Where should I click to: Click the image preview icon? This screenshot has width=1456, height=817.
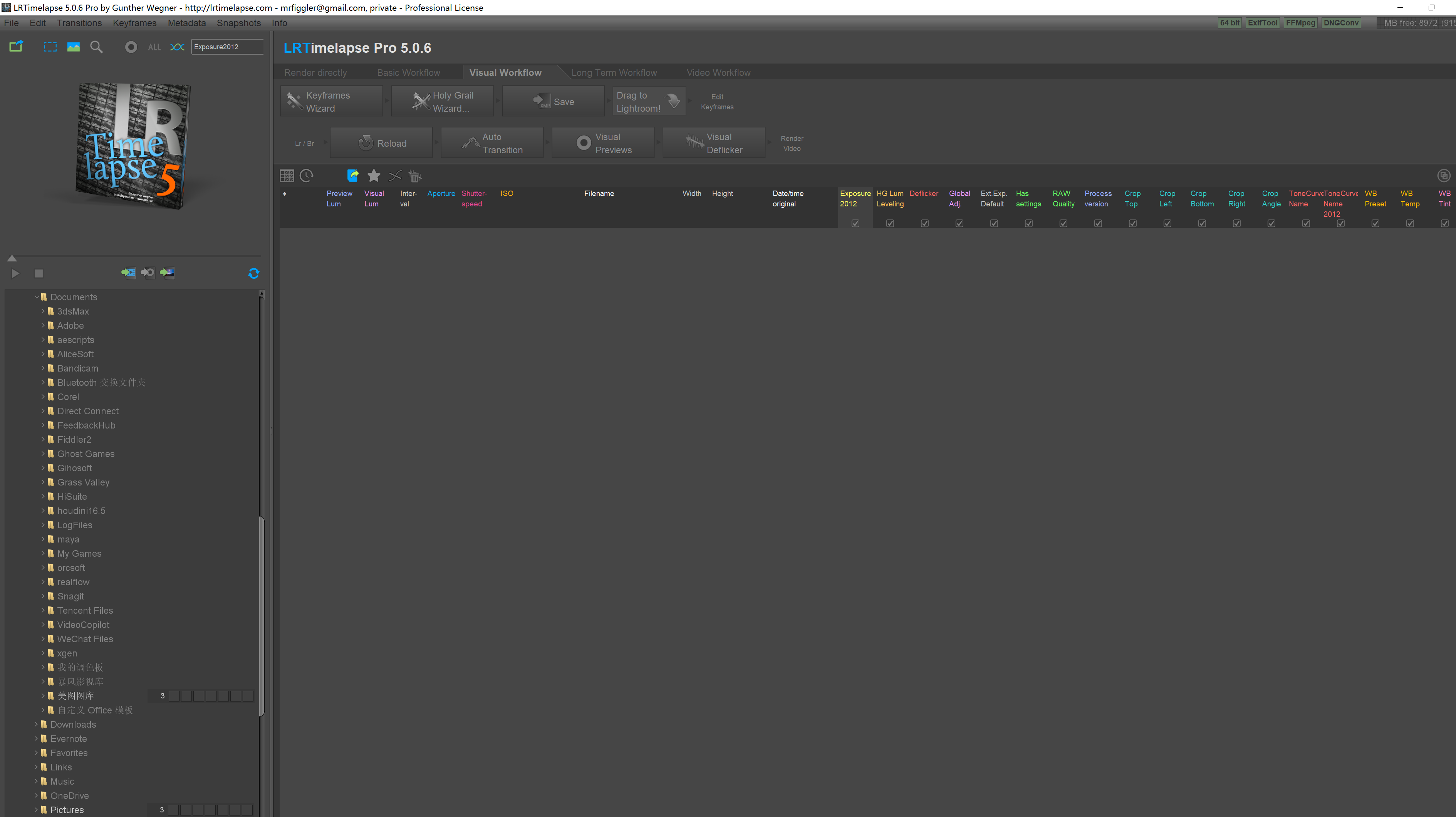point(74,47)
